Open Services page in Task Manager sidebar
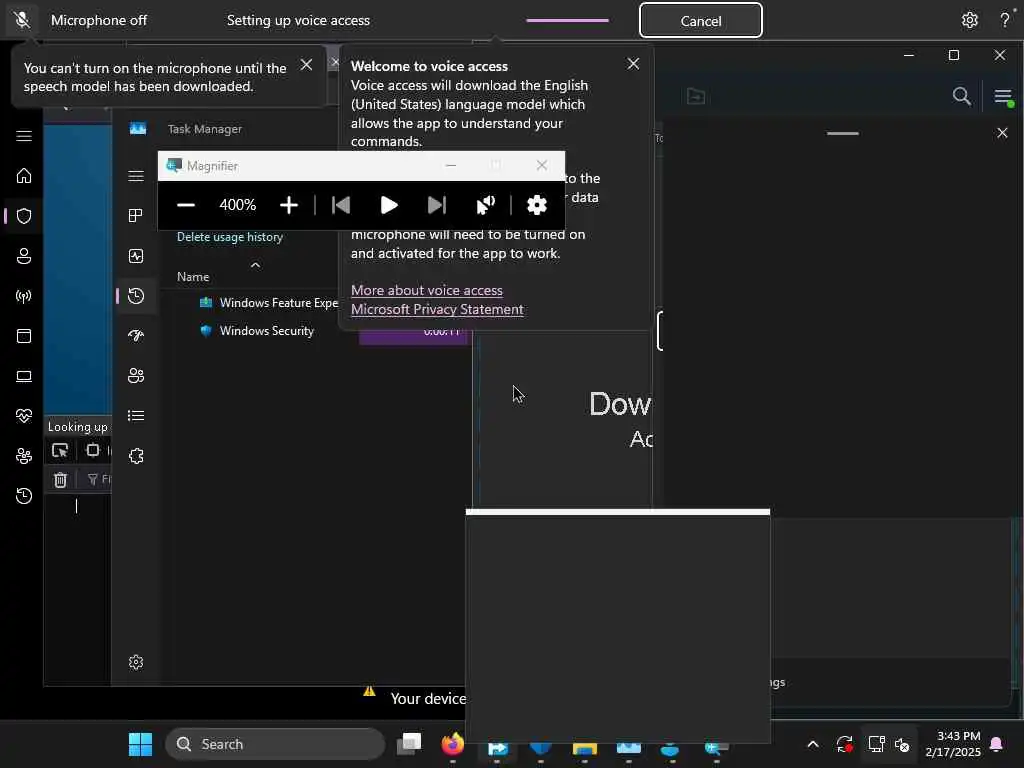The width and height of the screenshot is (1024, 768). [136, 456]
